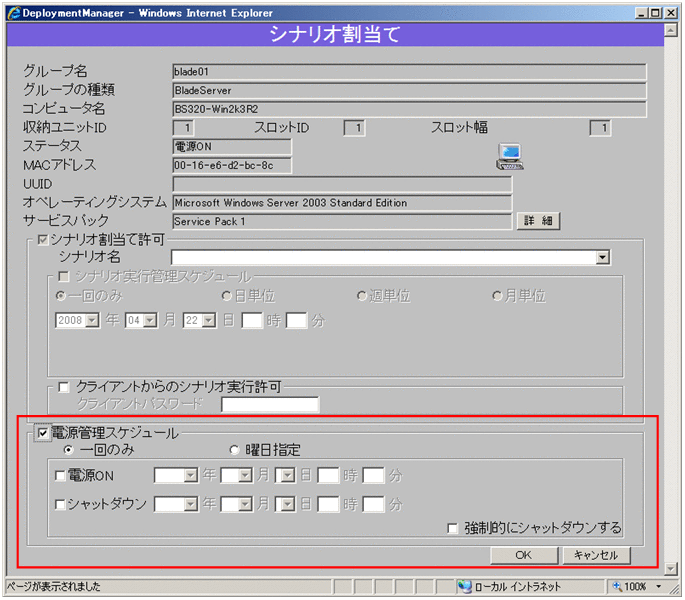The width and height of the screenshot is (685, 600).
Task: Open シャットダウン day dropdown
Action: pos(288,505)
